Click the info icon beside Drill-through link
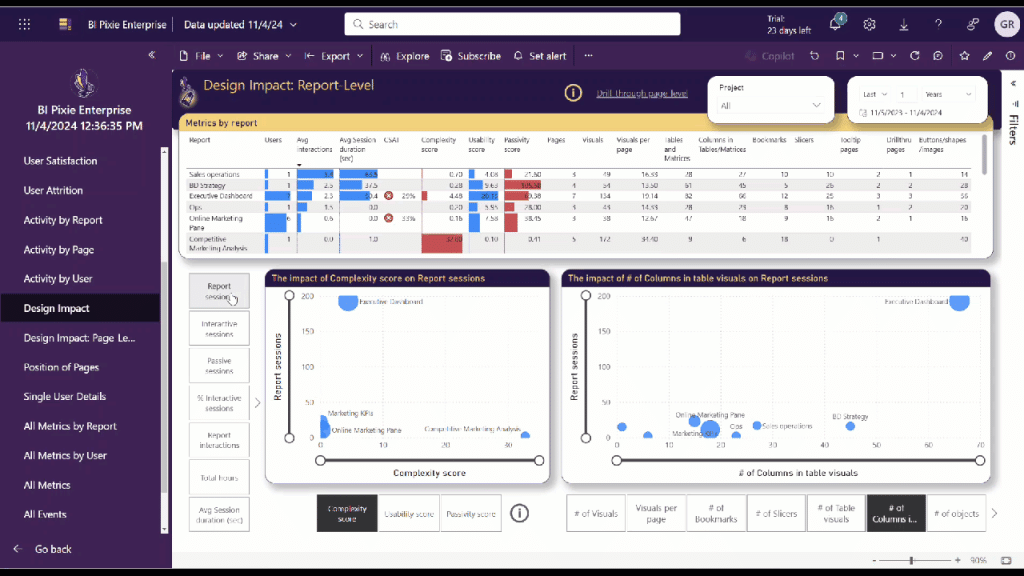This screenshot has width=1024, height=576. [573, 93]
